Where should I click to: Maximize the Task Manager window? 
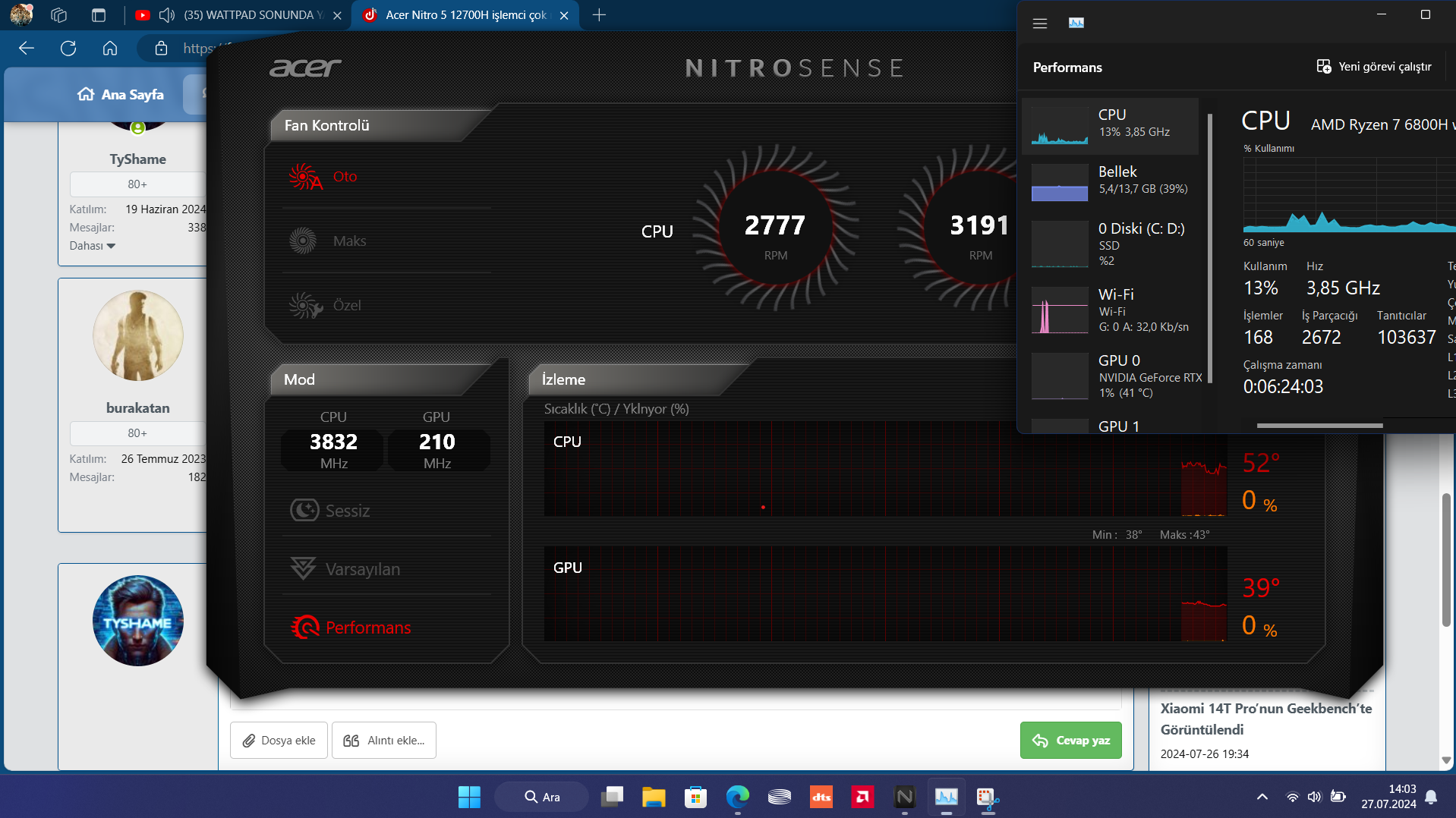(x=1426, y=14)
